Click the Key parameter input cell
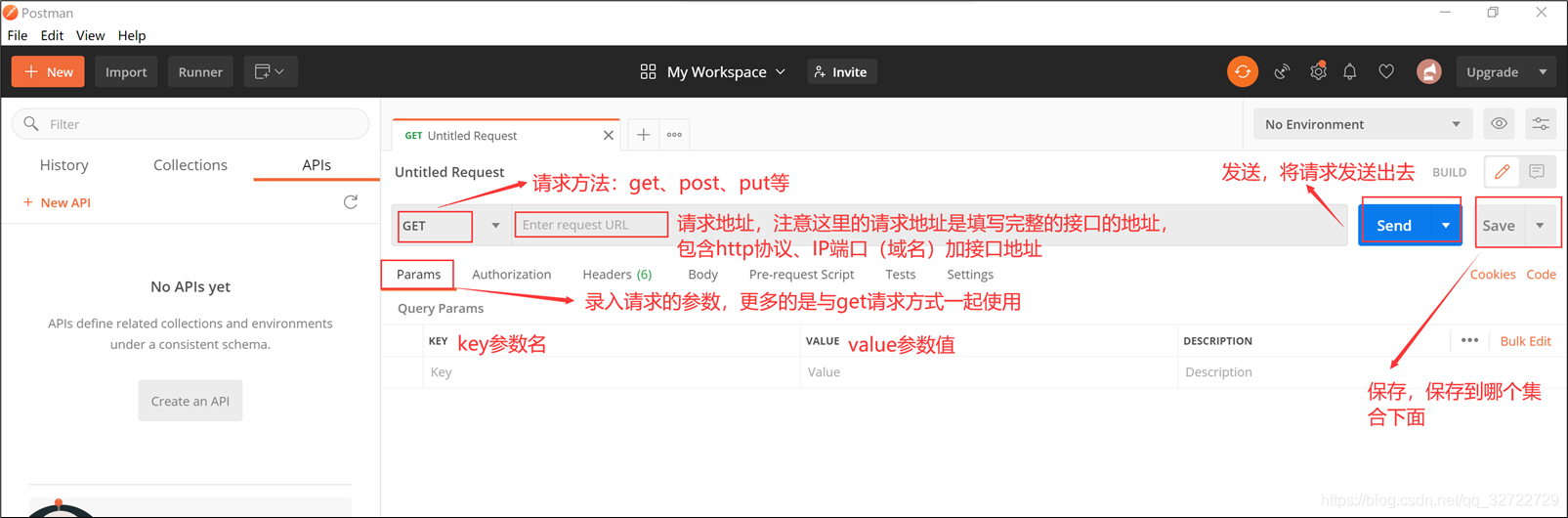Image resolution: width=1568 pixels, height=518 pixels. point(613,372)
